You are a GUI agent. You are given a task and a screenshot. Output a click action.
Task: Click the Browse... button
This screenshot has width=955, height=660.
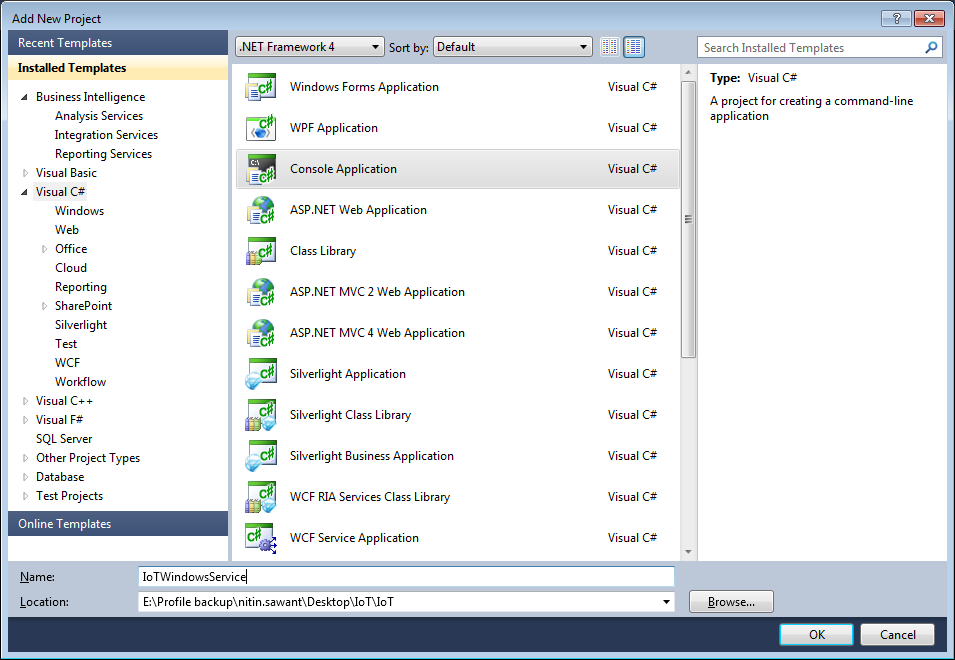[x=731, y=602]
